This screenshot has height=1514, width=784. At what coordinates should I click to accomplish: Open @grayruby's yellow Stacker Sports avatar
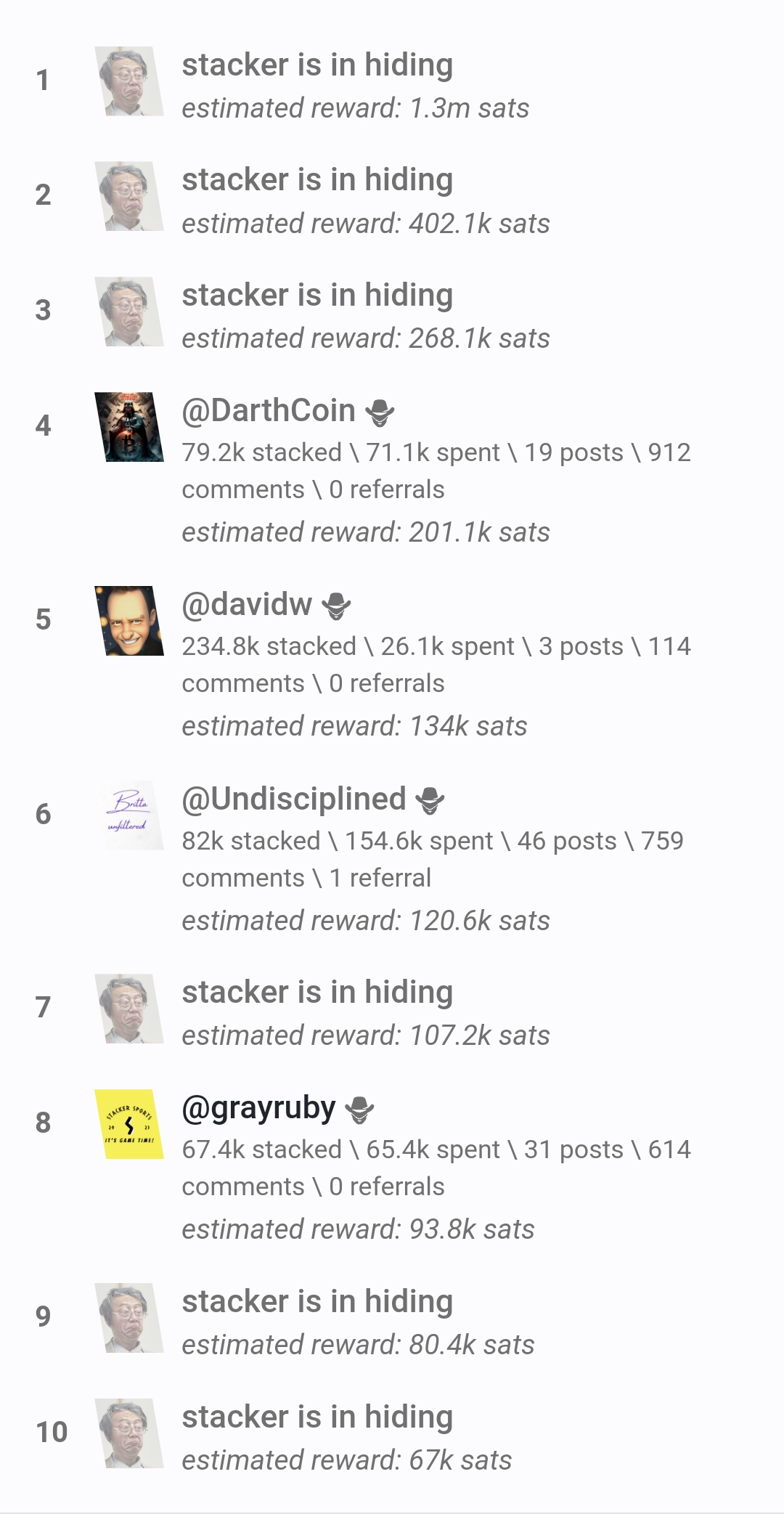coord(129,1124)
